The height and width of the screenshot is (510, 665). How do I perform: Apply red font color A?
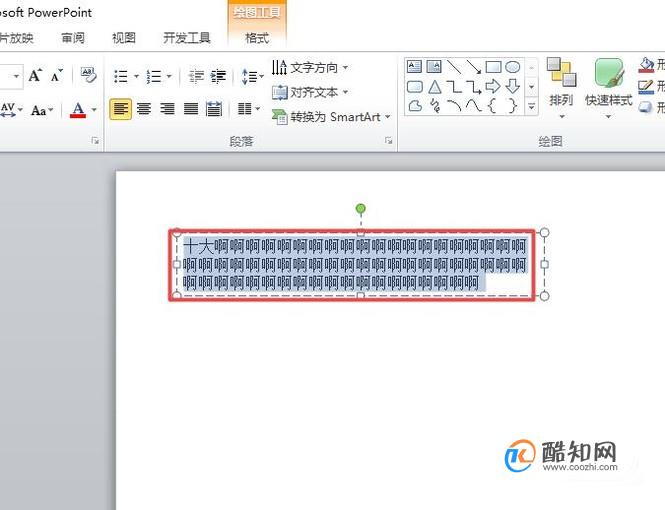click(78, 110)
